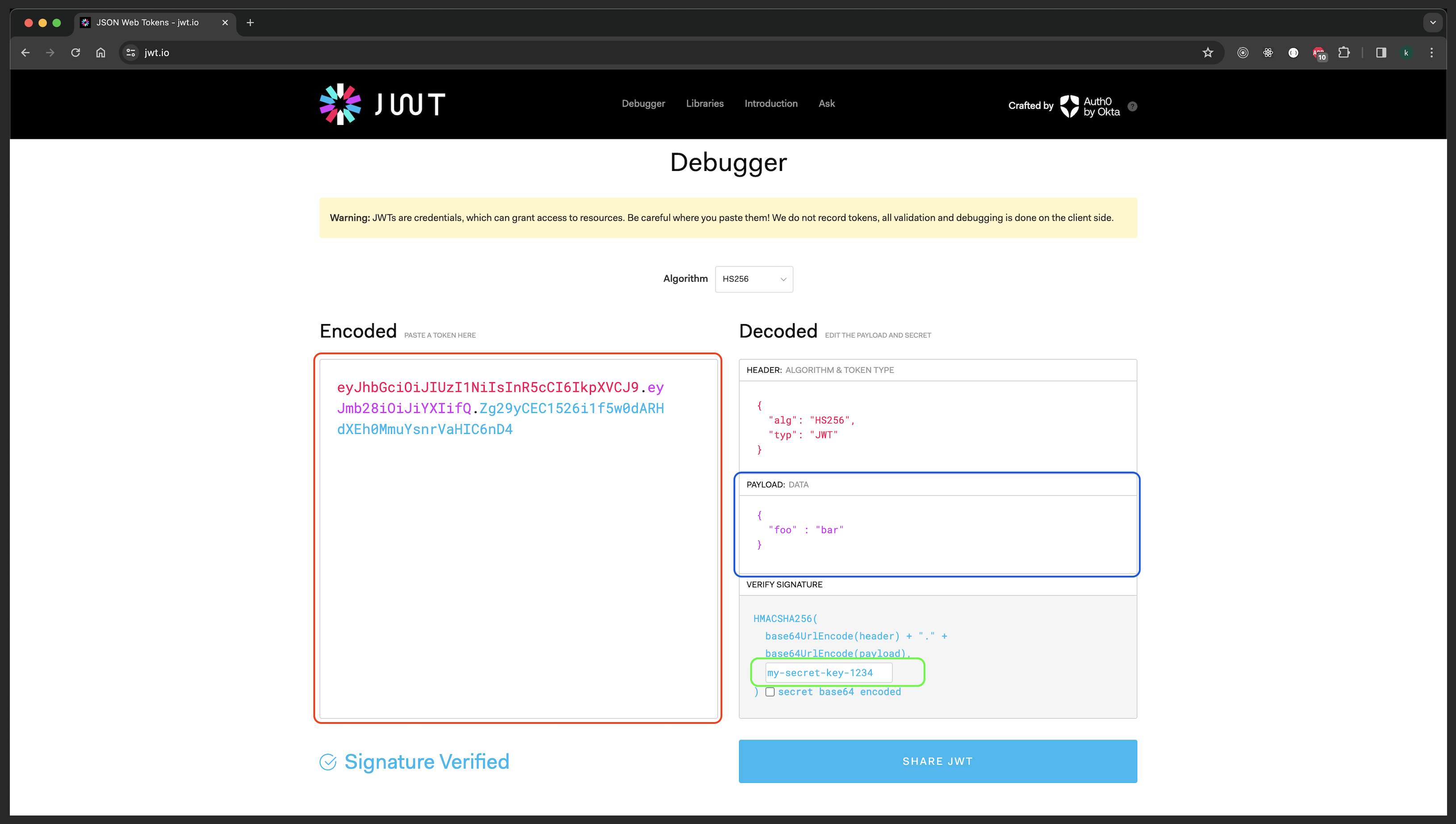
Task: Click the JWT logo in the header
Action: coord(382,104)
